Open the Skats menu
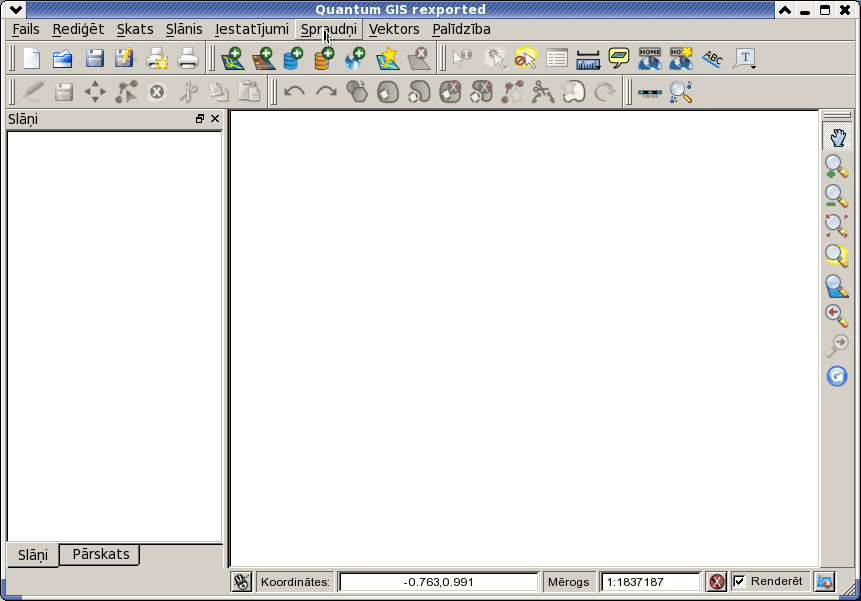861x601 pixels. (135, 29)
